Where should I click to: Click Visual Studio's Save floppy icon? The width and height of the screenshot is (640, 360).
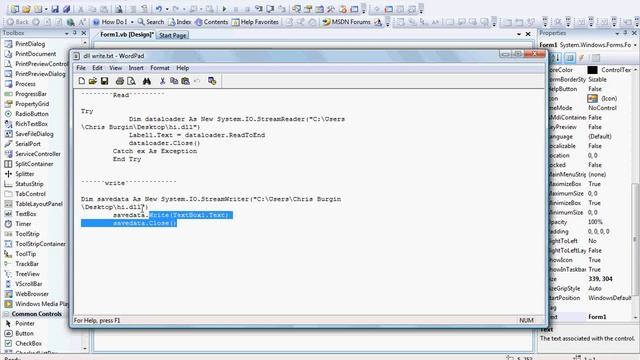tap(55, 9)
